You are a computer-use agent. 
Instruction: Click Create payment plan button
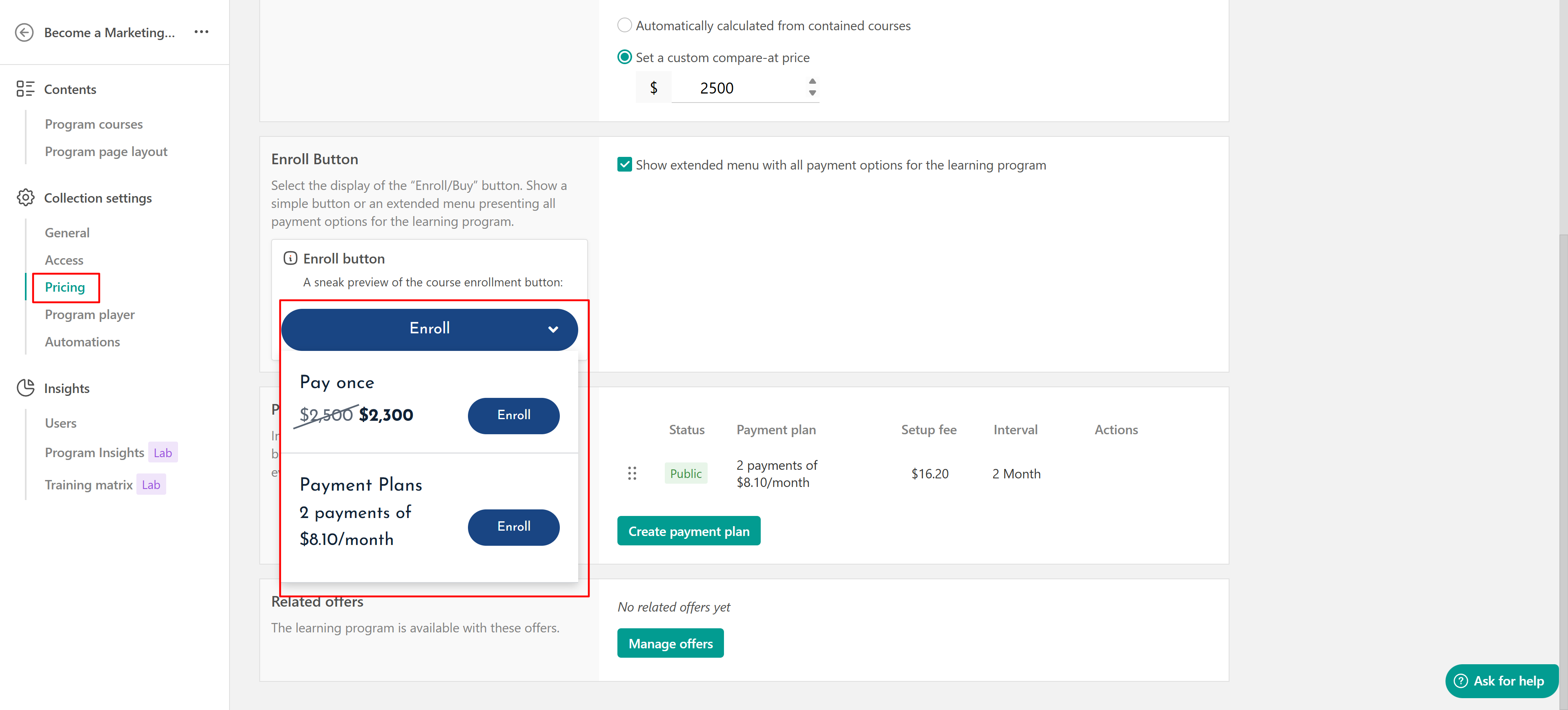pos(688,531)
